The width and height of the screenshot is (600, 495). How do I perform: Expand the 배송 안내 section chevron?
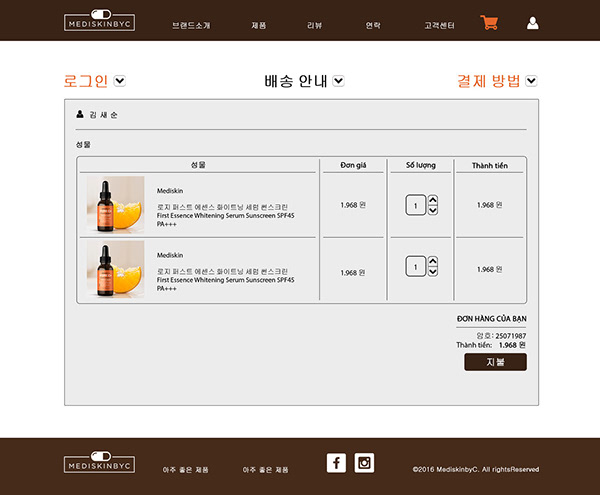(x=338, y=81)
